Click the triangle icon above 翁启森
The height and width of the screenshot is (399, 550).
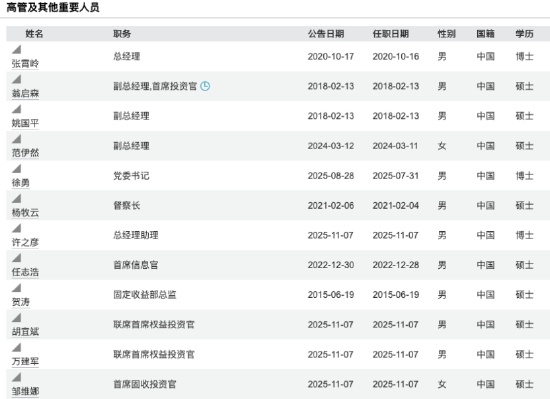coord(16,79)
